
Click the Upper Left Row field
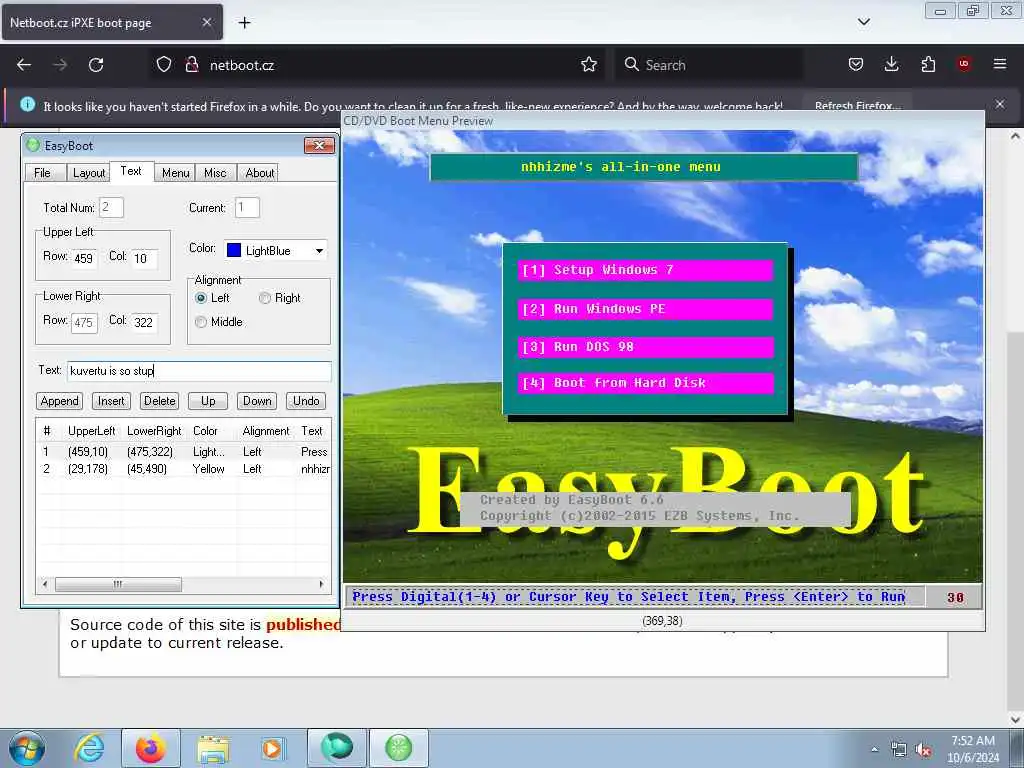[84, 258]
